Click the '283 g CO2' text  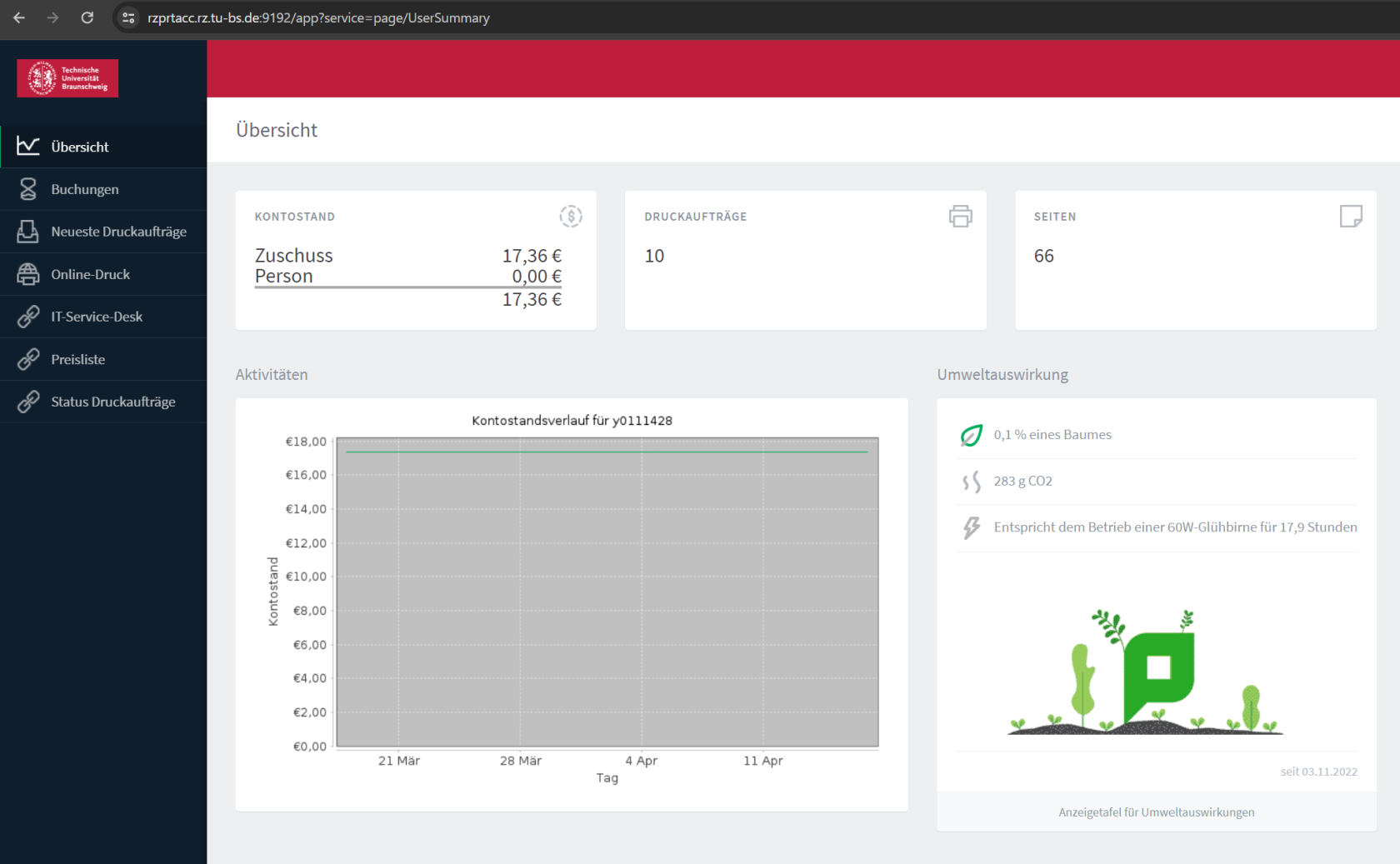(x=1022, y=482)
